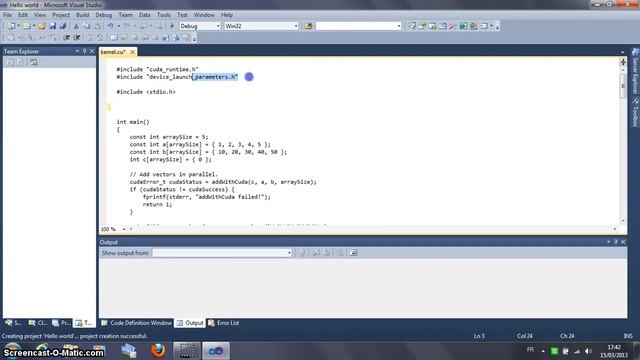This screenshot has width=640, height=360.
Task: Switch to the Code Definition Window tab
Action: click(137, 323)
